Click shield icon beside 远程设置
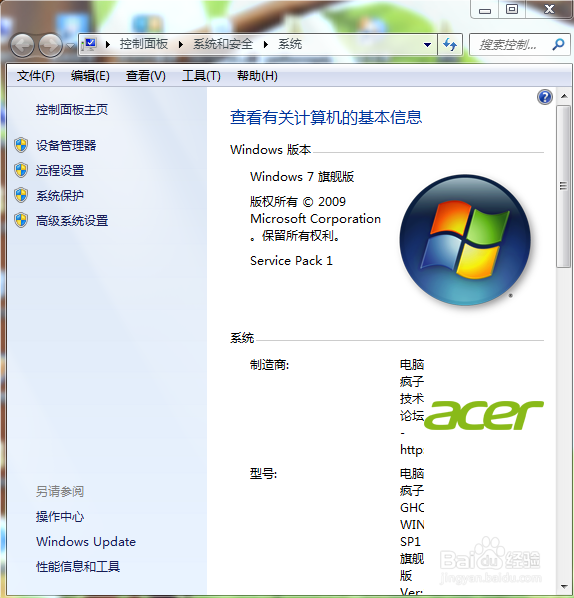Screen dimensions: 574x598 pos(21,170)
